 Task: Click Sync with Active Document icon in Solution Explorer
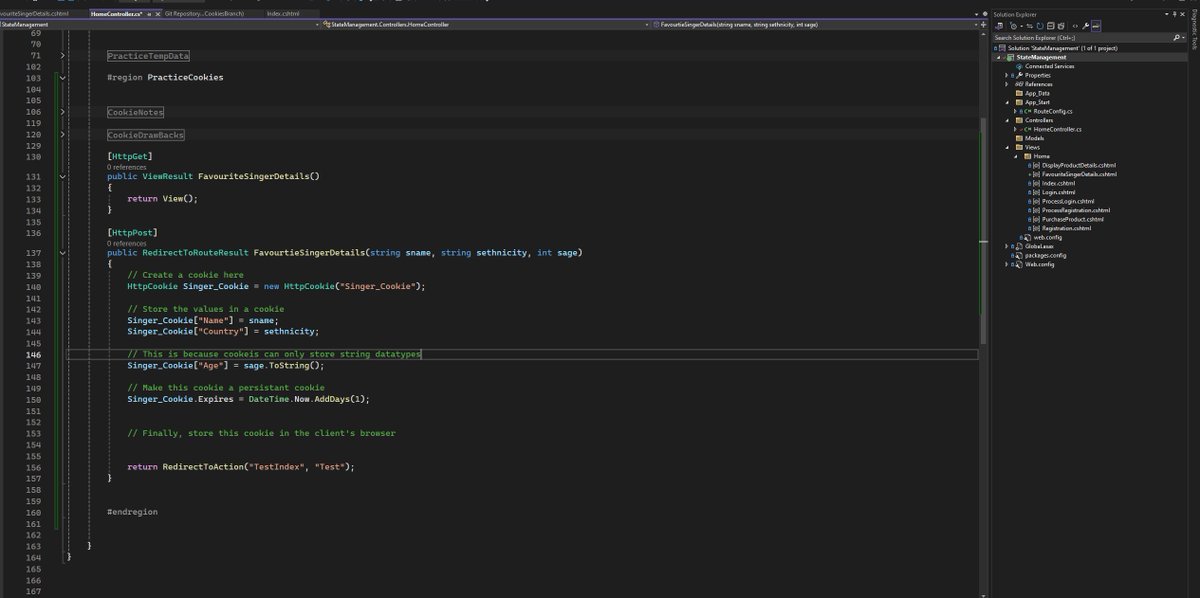click(x=1030, y=25)
